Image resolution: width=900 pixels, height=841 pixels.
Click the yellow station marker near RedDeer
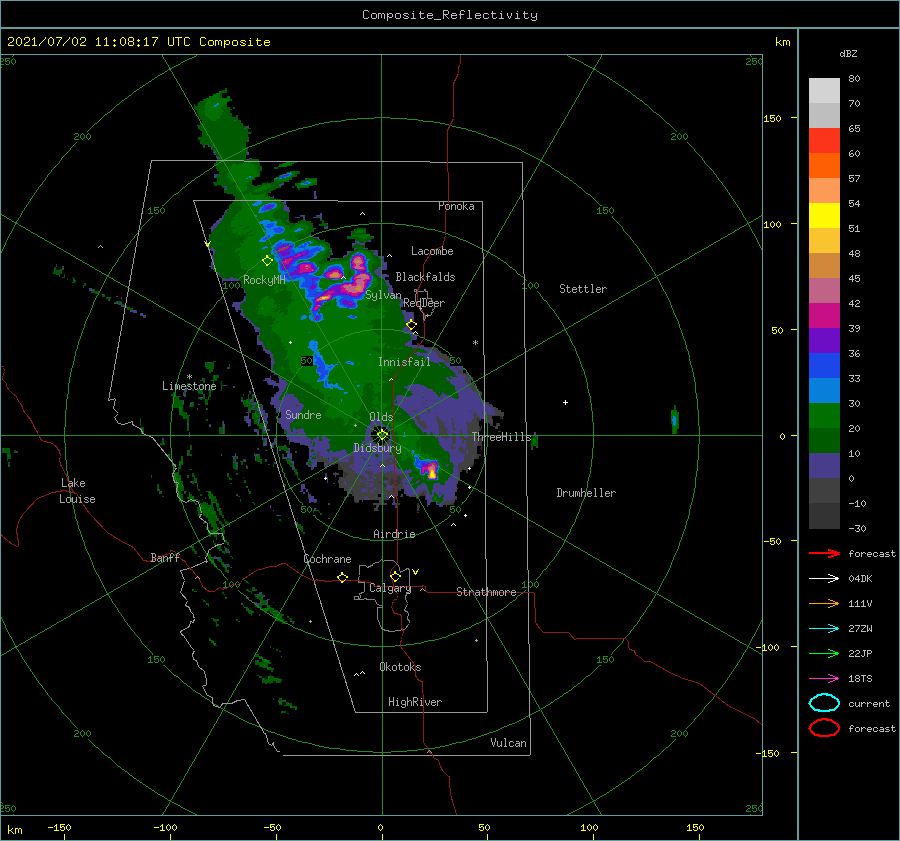411,325
